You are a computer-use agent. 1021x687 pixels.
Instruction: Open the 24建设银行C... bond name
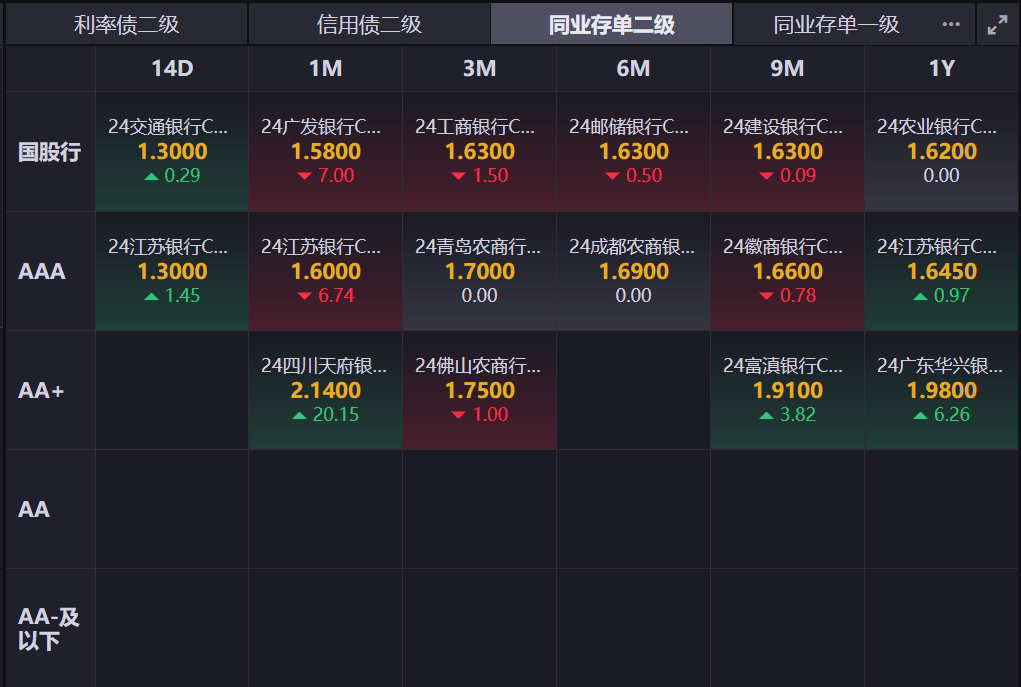[x=783, y=126]
